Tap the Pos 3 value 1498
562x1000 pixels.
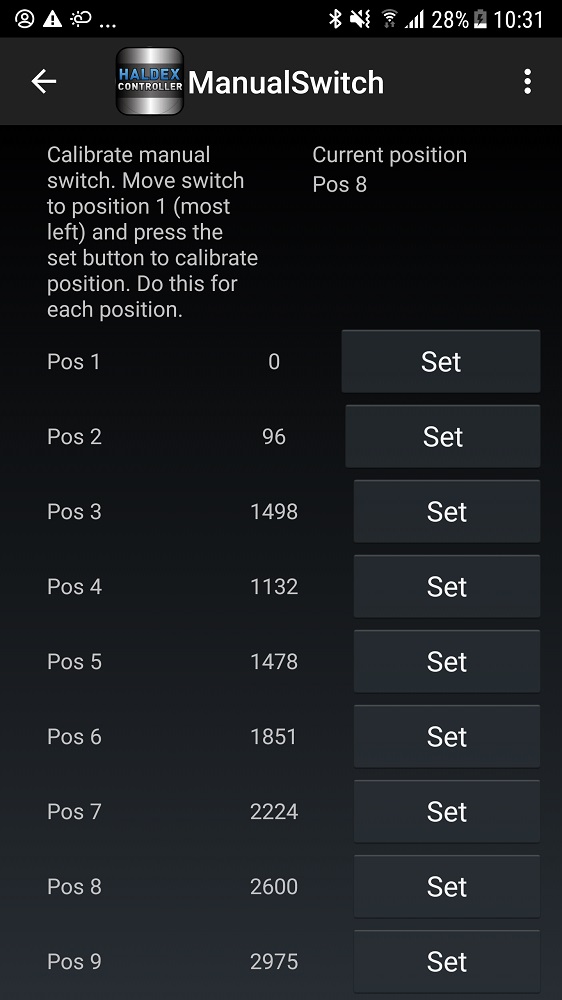[x=274, y=511]
